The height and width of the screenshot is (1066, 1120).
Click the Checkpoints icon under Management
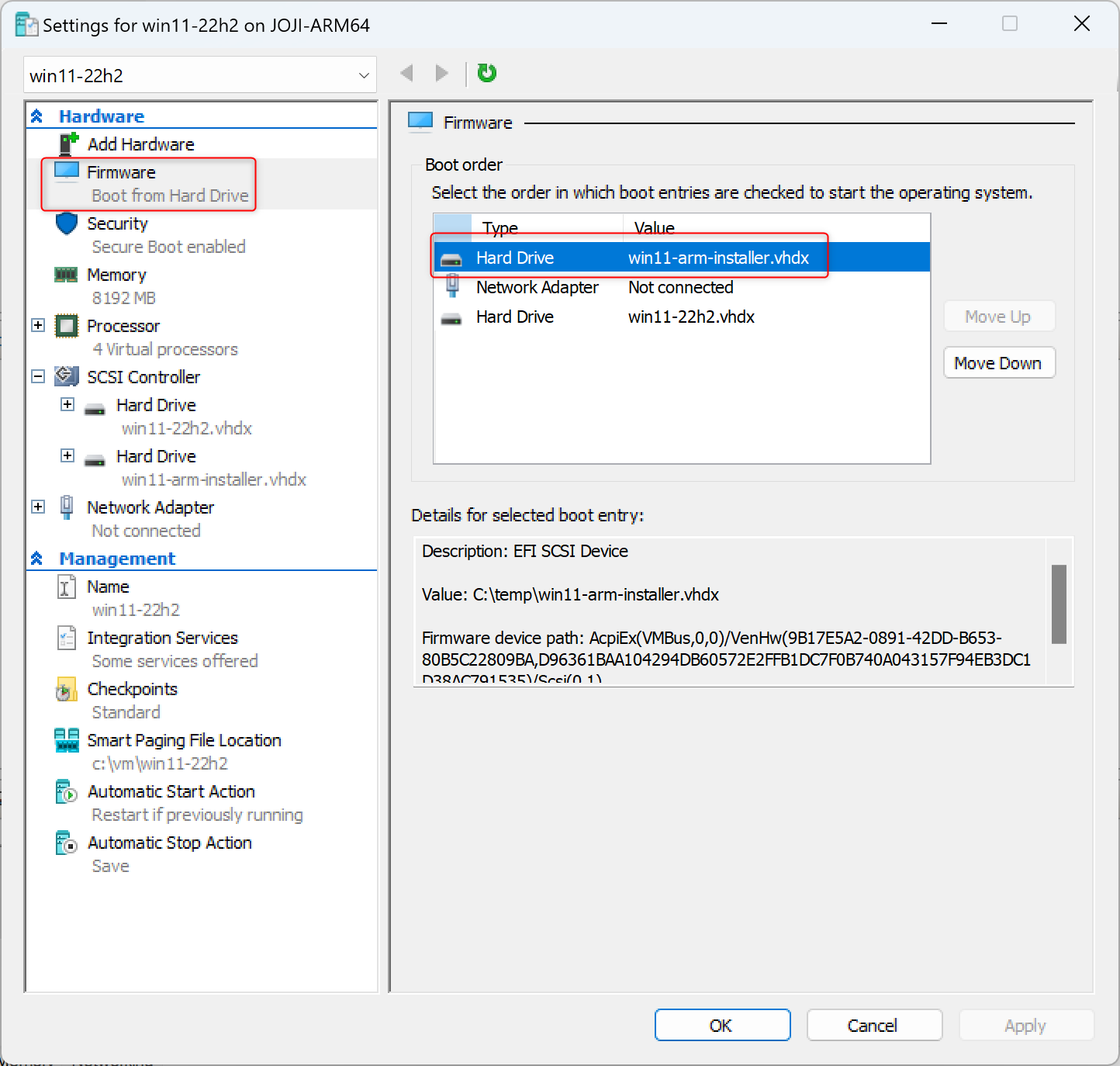tap(67, 689)
